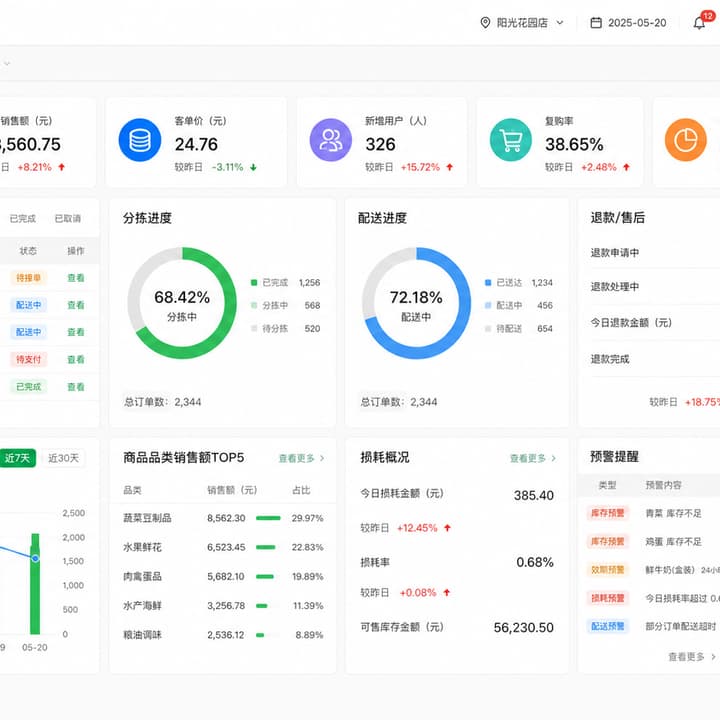Open 查看更多 in 商品品类销售额TOP5
The height and width of the screenshot is (720, 720).
coord(301,458)
